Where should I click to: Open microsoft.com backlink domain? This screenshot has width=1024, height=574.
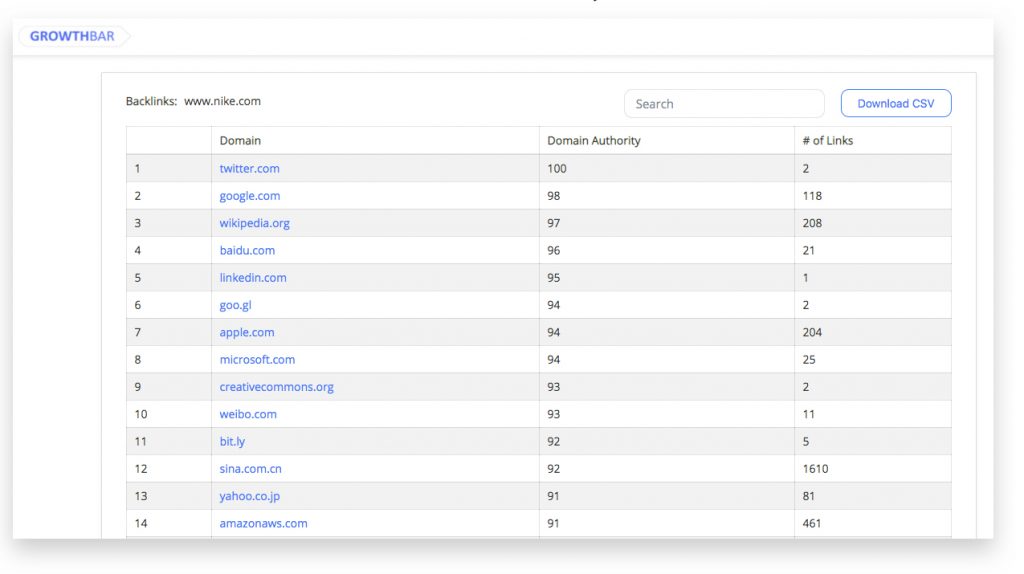(x=257, y=360)
